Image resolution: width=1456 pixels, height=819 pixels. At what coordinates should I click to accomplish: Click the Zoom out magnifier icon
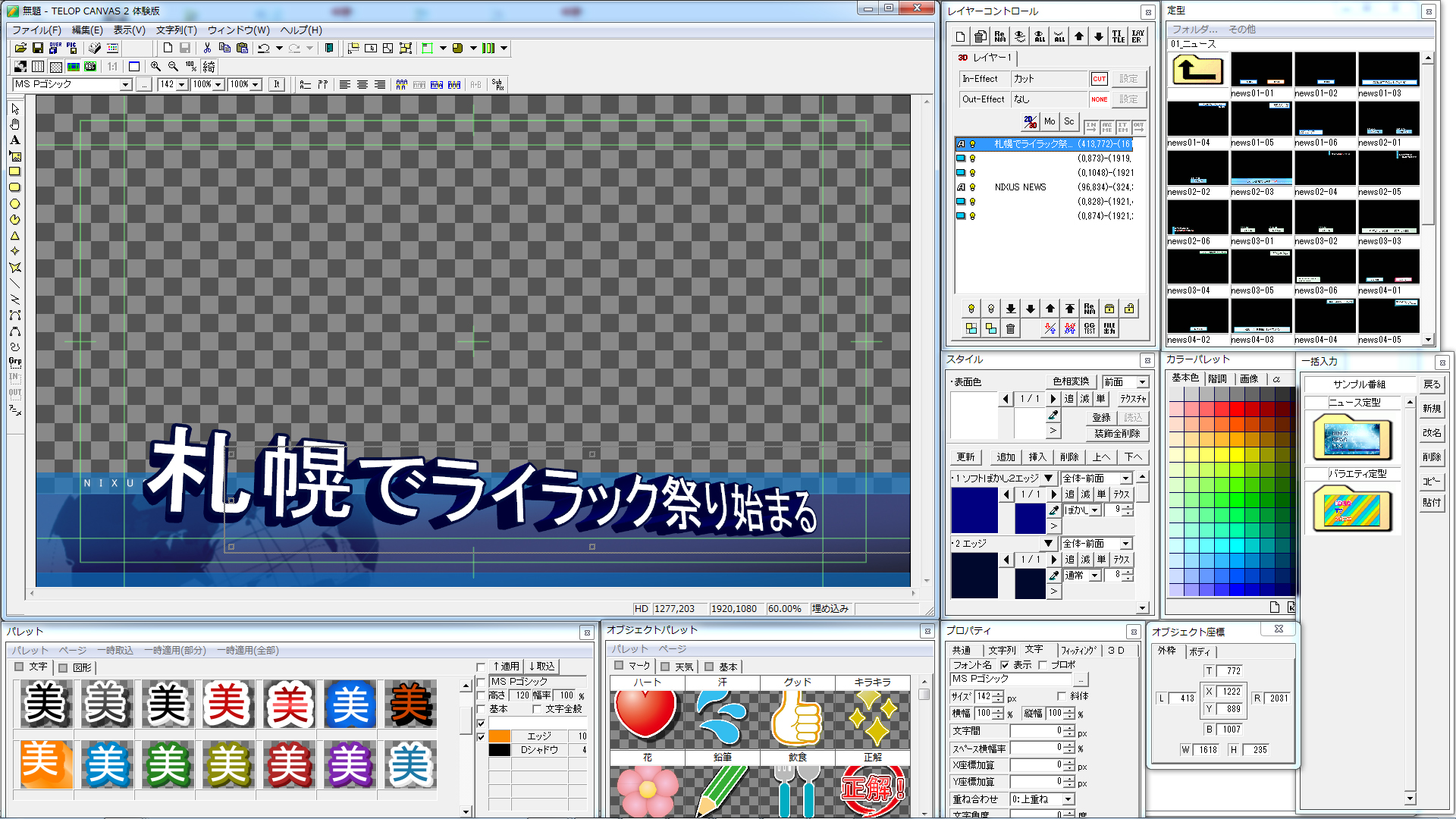click(173, 66)
